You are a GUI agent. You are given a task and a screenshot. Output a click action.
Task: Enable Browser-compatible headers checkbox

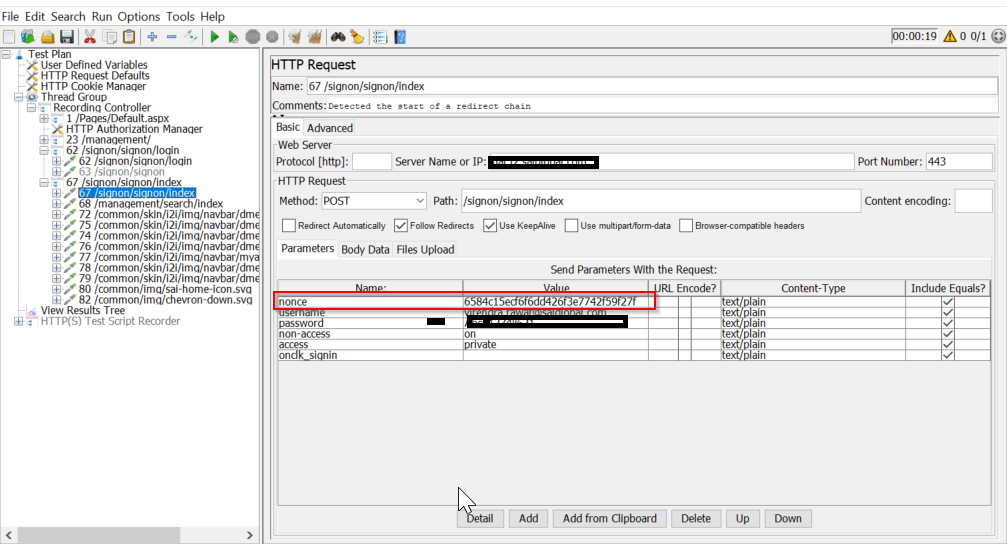tap(685, 226)
